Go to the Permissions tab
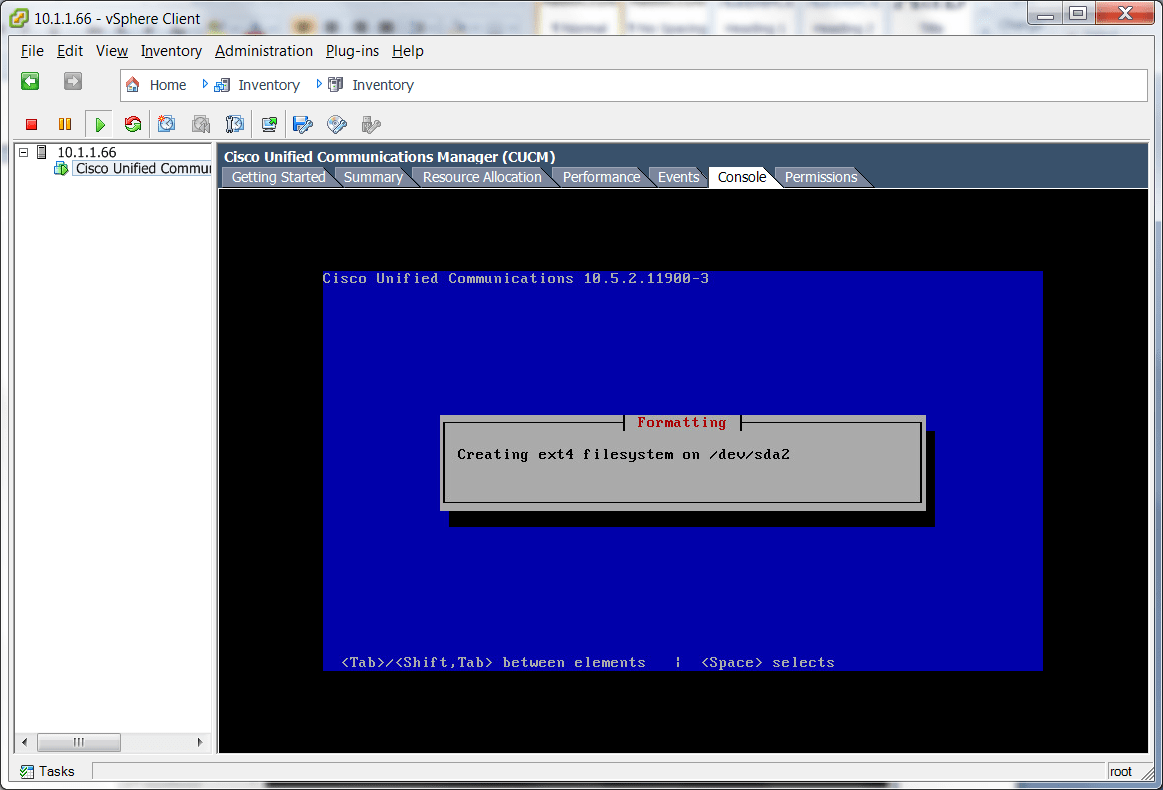Viewport: 1163px width, 790px height. coord(821,177)
